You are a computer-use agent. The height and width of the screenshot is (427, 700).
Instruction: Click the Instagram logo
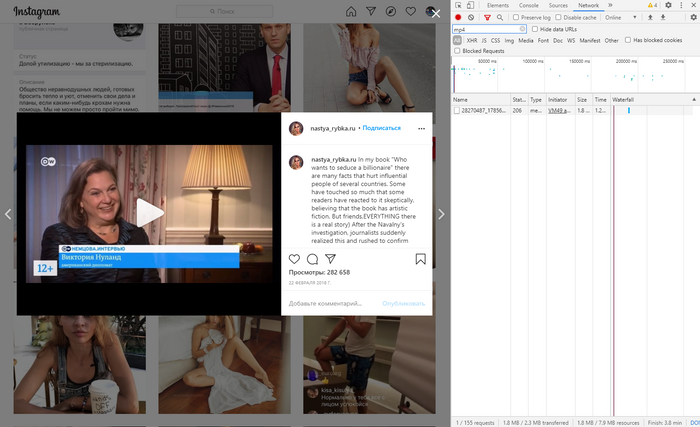pyautogui.click(x=37, y=12)
